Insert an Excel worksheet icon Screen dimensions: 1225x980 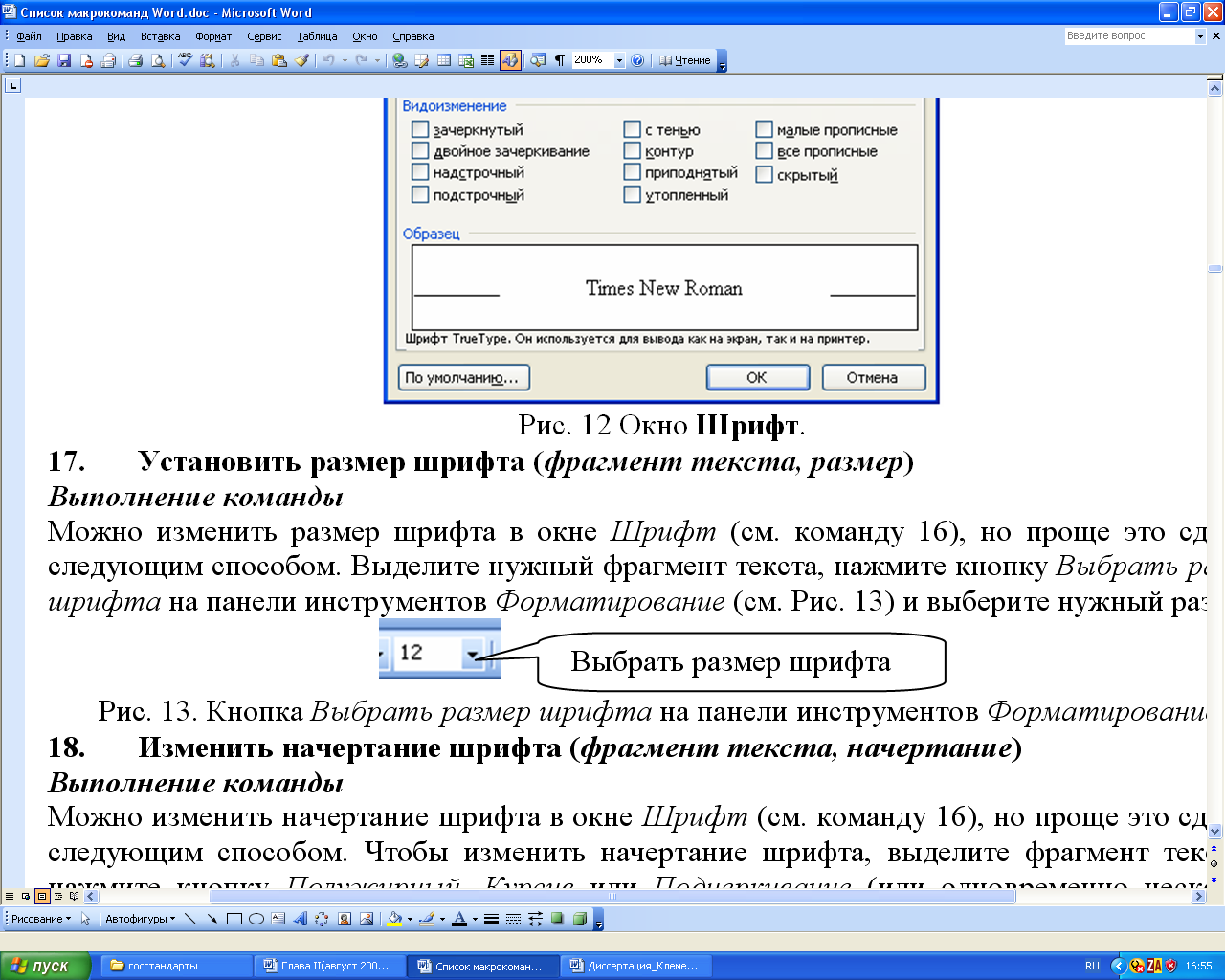(x=466, y=60)
